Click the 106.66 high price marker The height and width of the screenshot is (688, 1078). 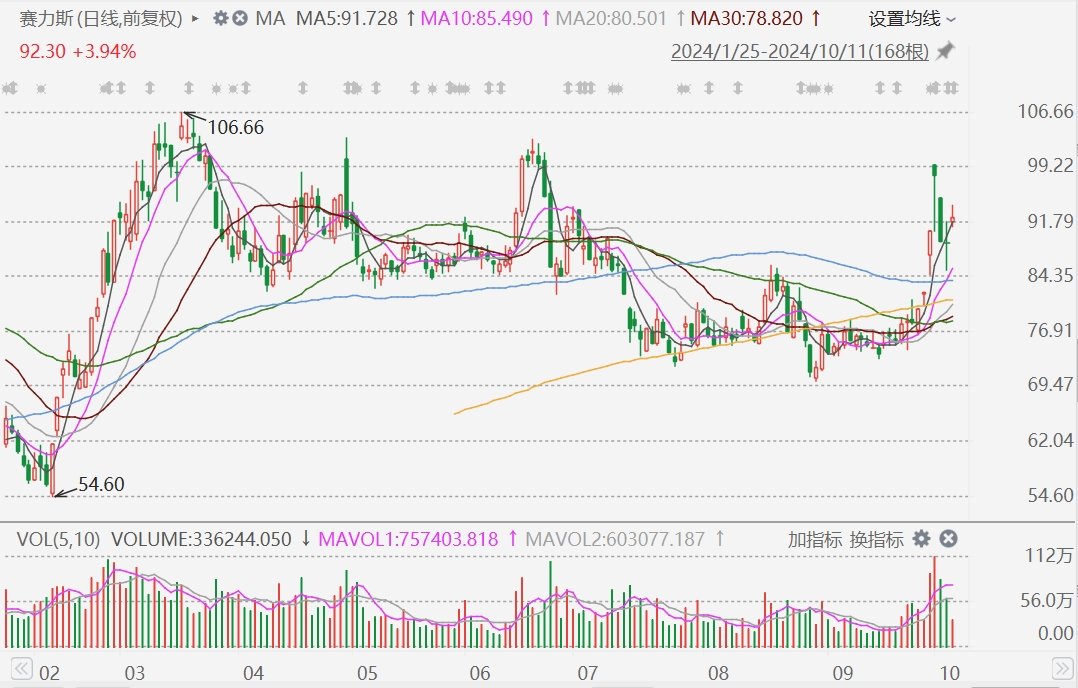236,127
